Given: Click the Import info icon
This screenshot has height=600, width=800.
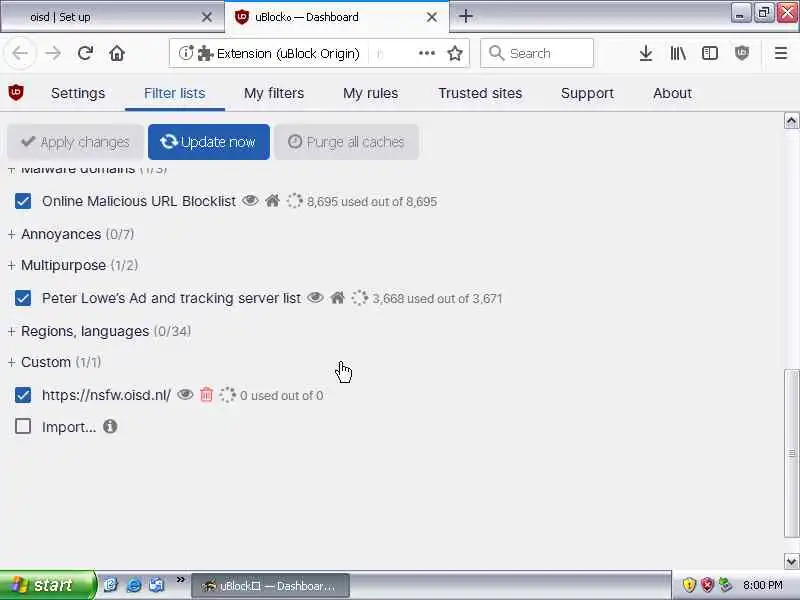Looking at the screenshot, I should click(110, 426).
